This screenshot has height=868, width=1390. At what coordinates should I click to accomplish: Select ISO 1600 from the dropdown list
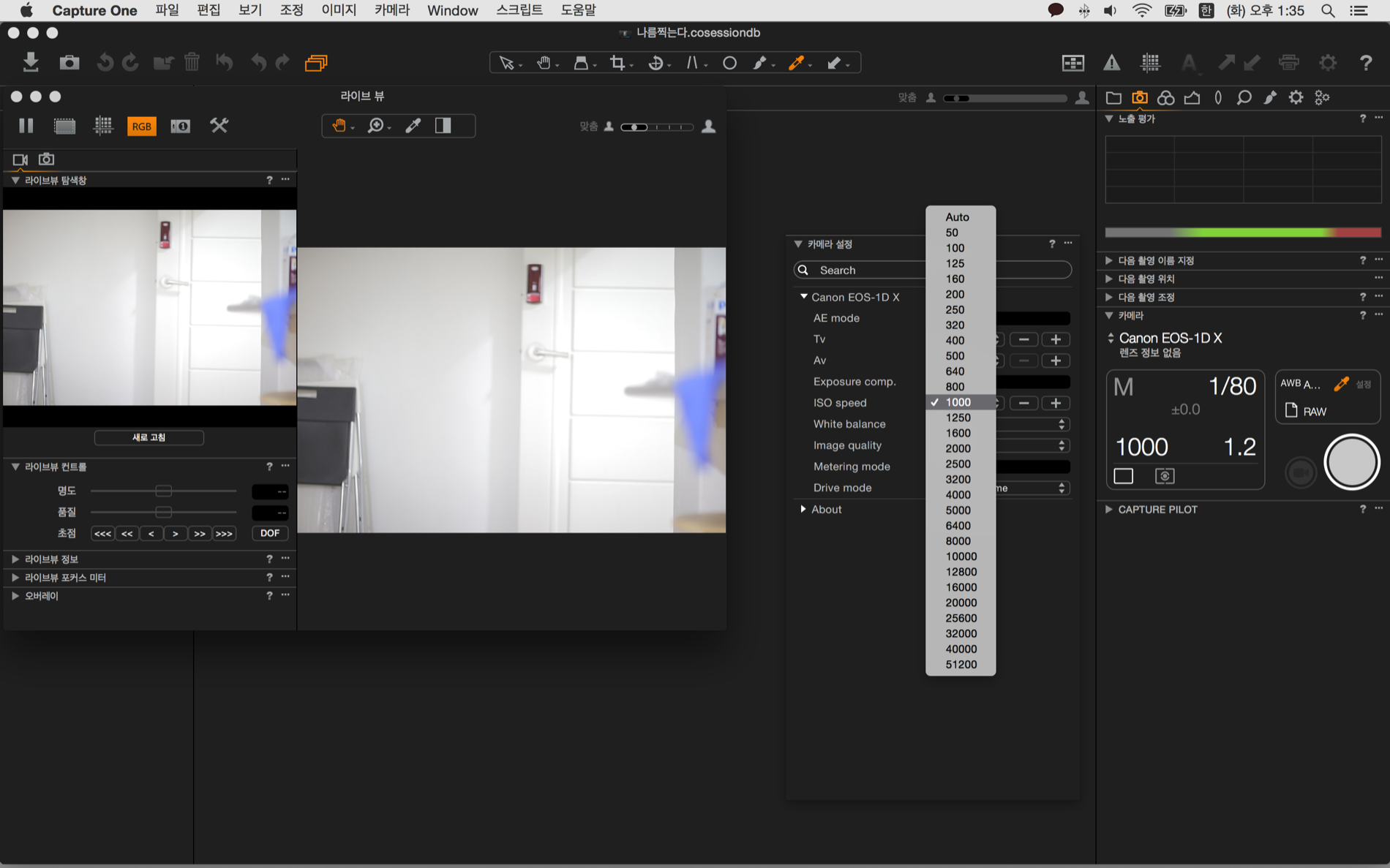(x=958, y=433)
